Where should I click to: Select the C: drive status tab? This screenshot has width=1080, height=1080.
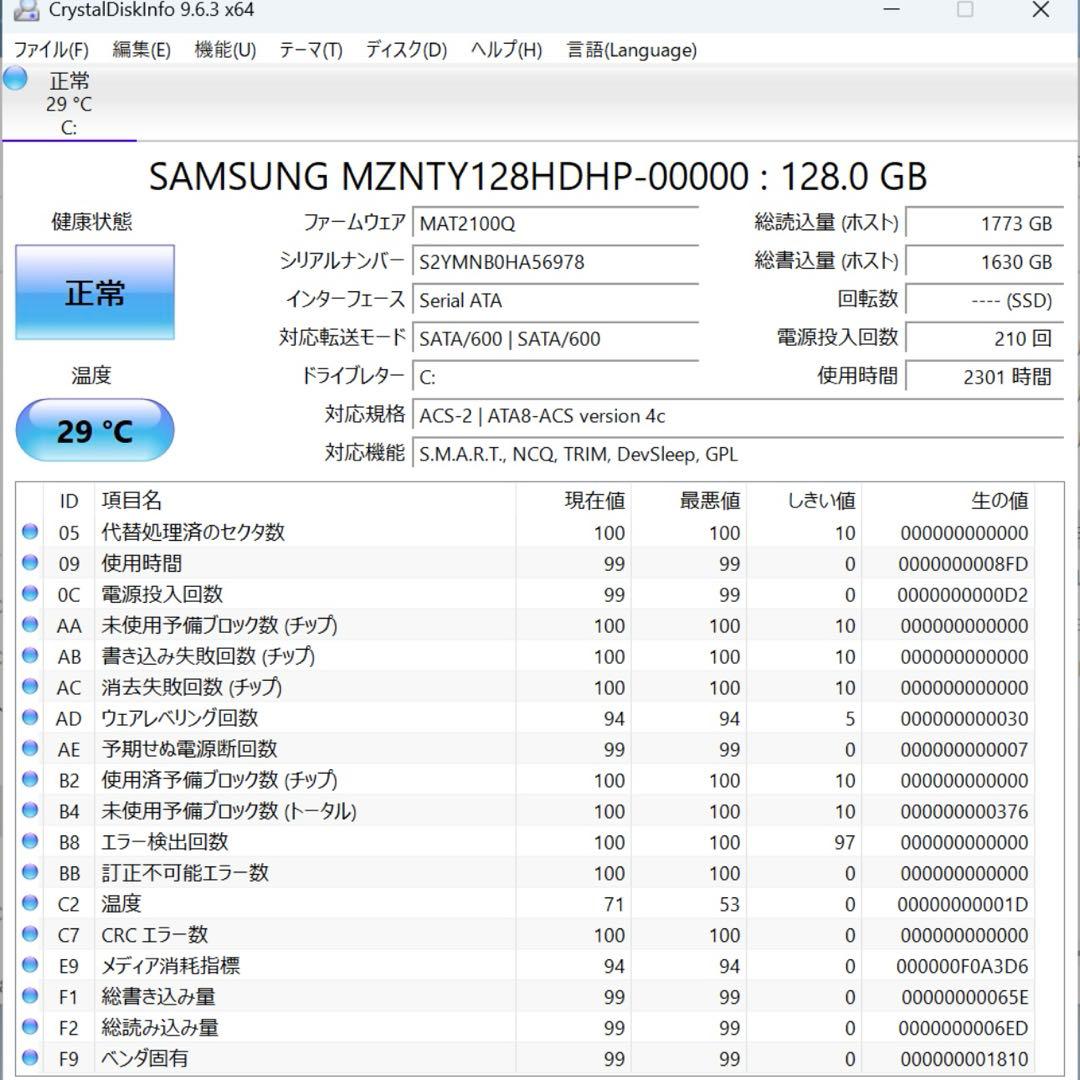(69, 104)
